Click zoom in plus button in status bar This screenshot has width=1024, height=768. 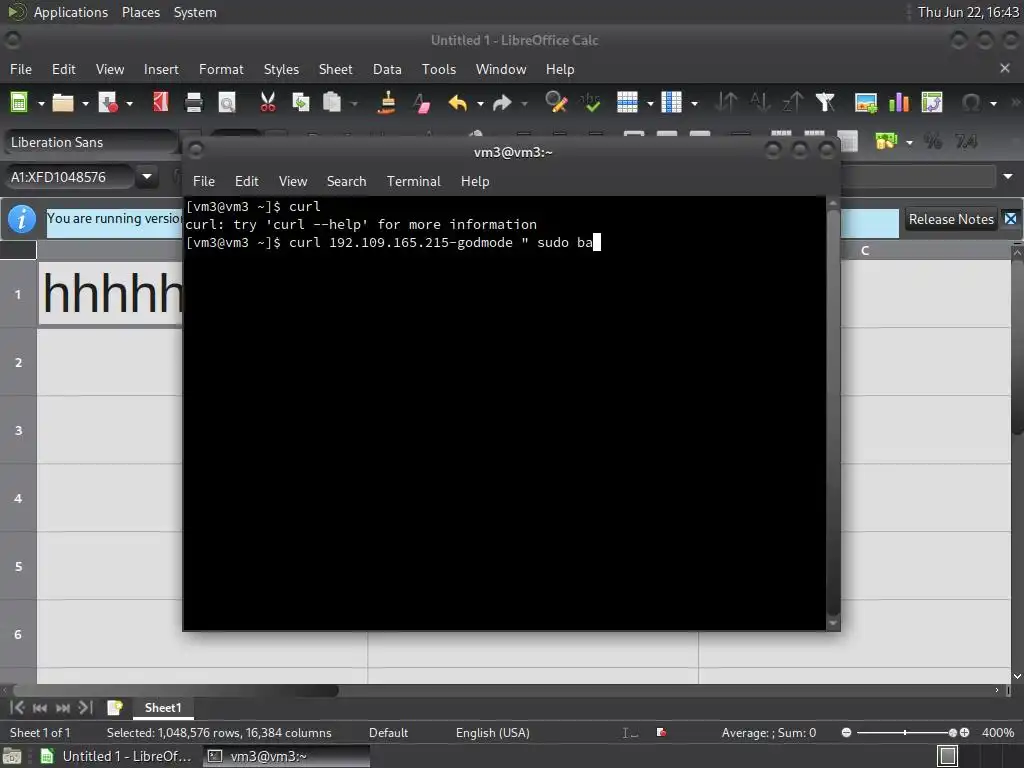(x=964, y=733)
